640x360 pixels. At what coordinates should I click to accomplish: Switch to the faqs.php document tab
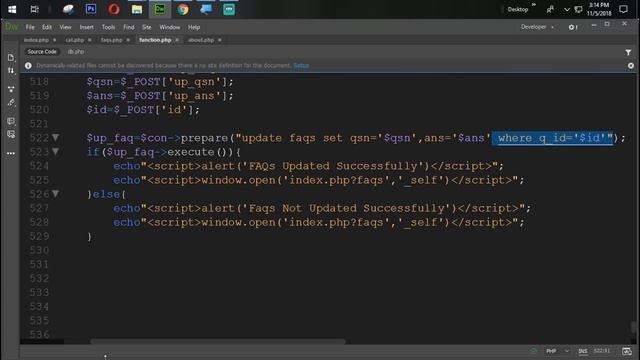pyautogui.click(x=111, y=40)
